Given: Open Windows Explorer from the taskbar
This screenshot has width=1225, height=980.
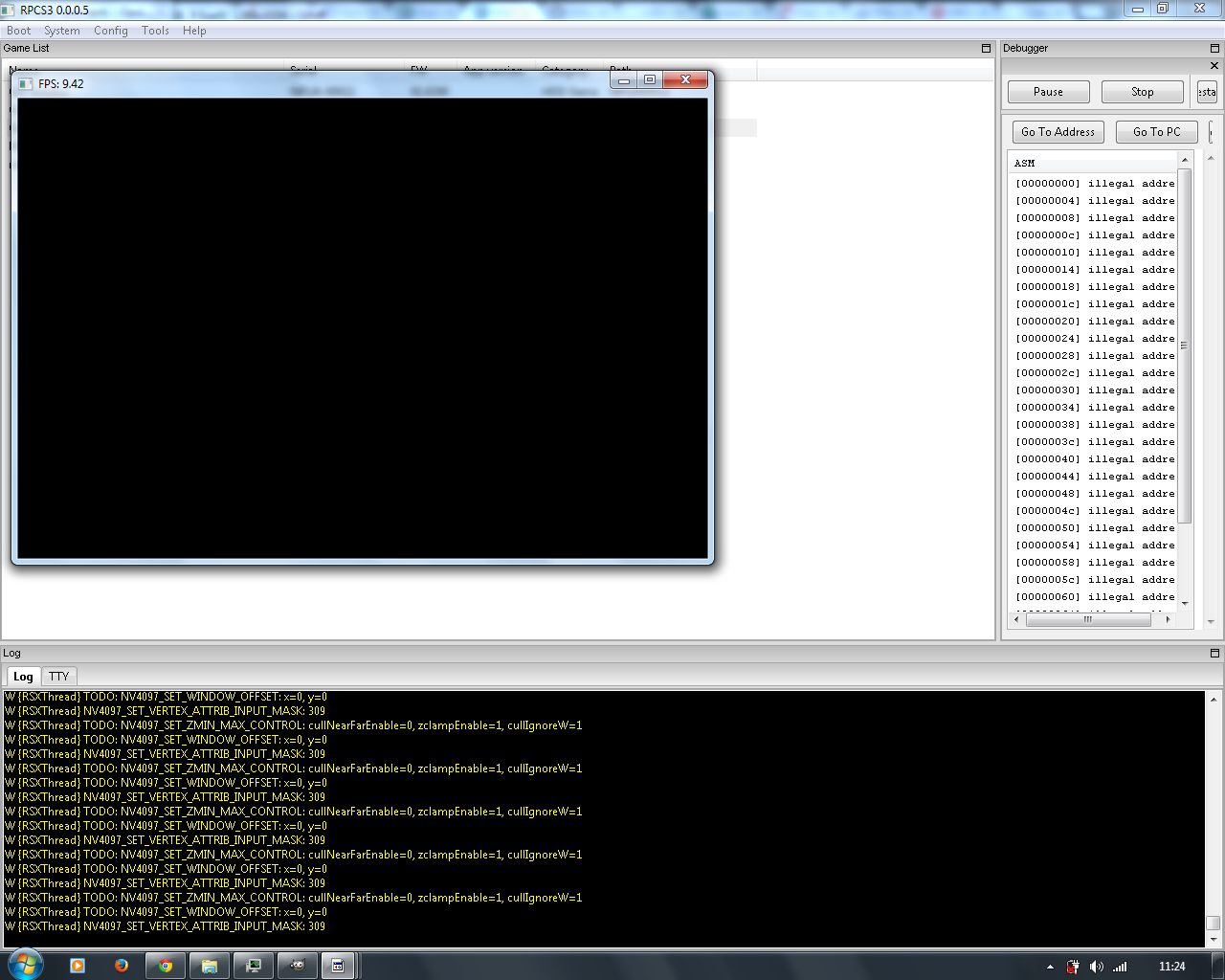Looking at the screenshot, I should tap(210, 966).
